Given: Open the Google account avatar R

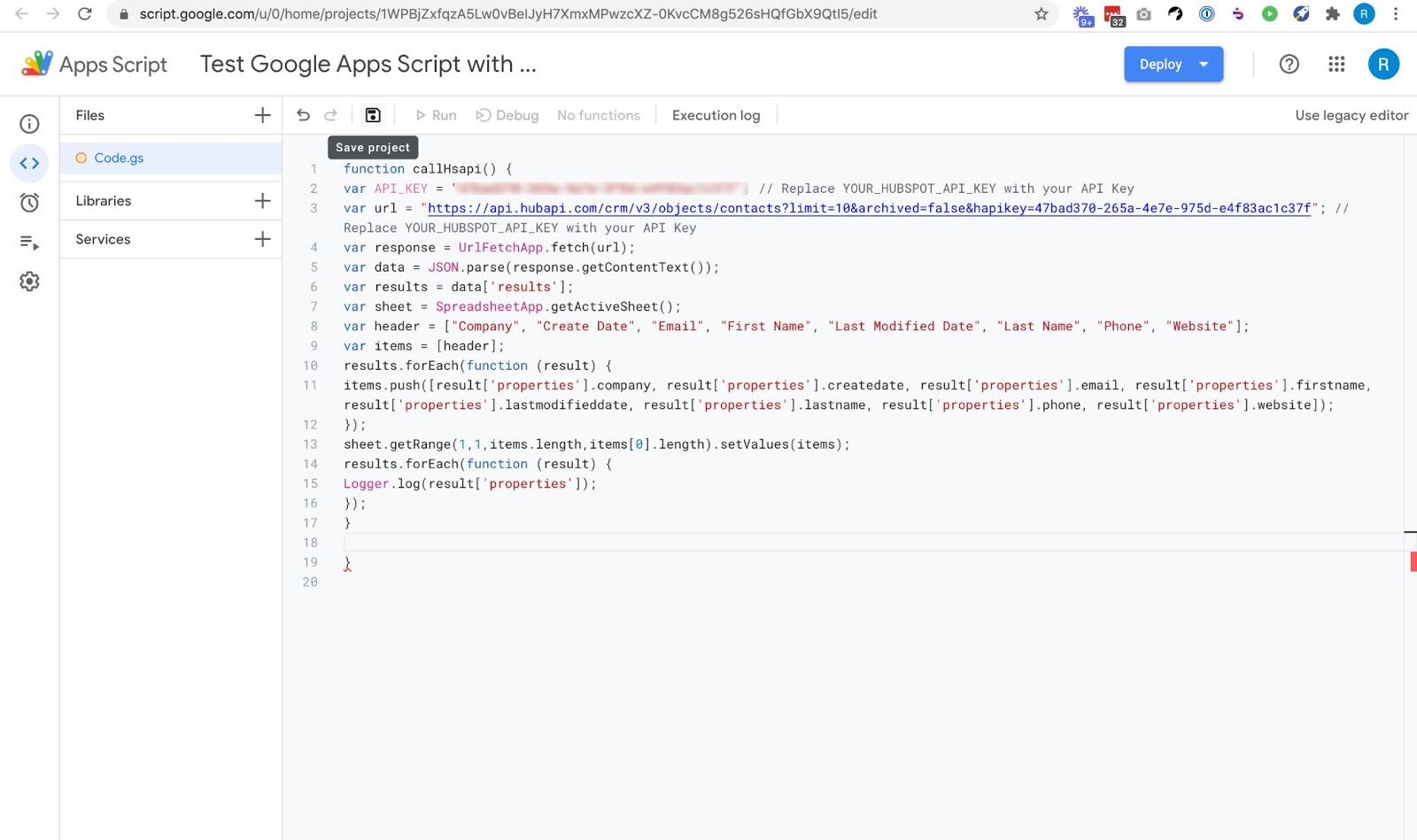Looking at the screenshot, I should 1383,64.
